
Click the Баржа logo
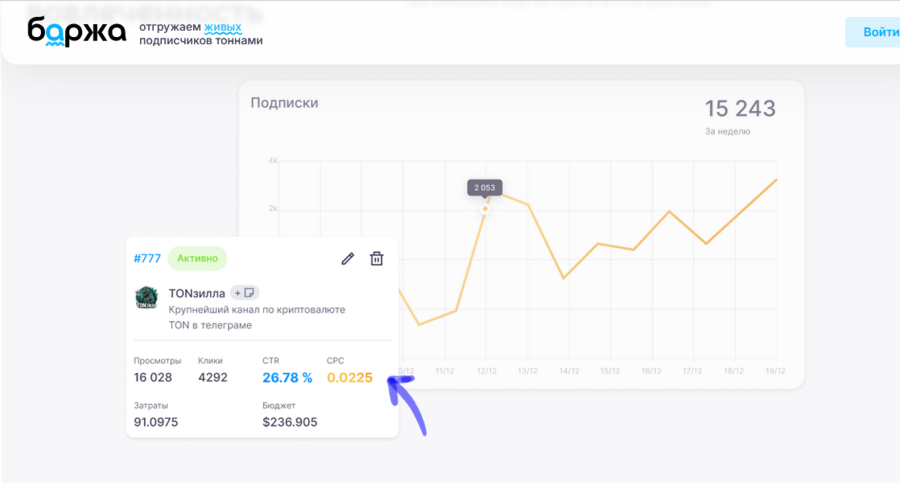coord(77,32)
